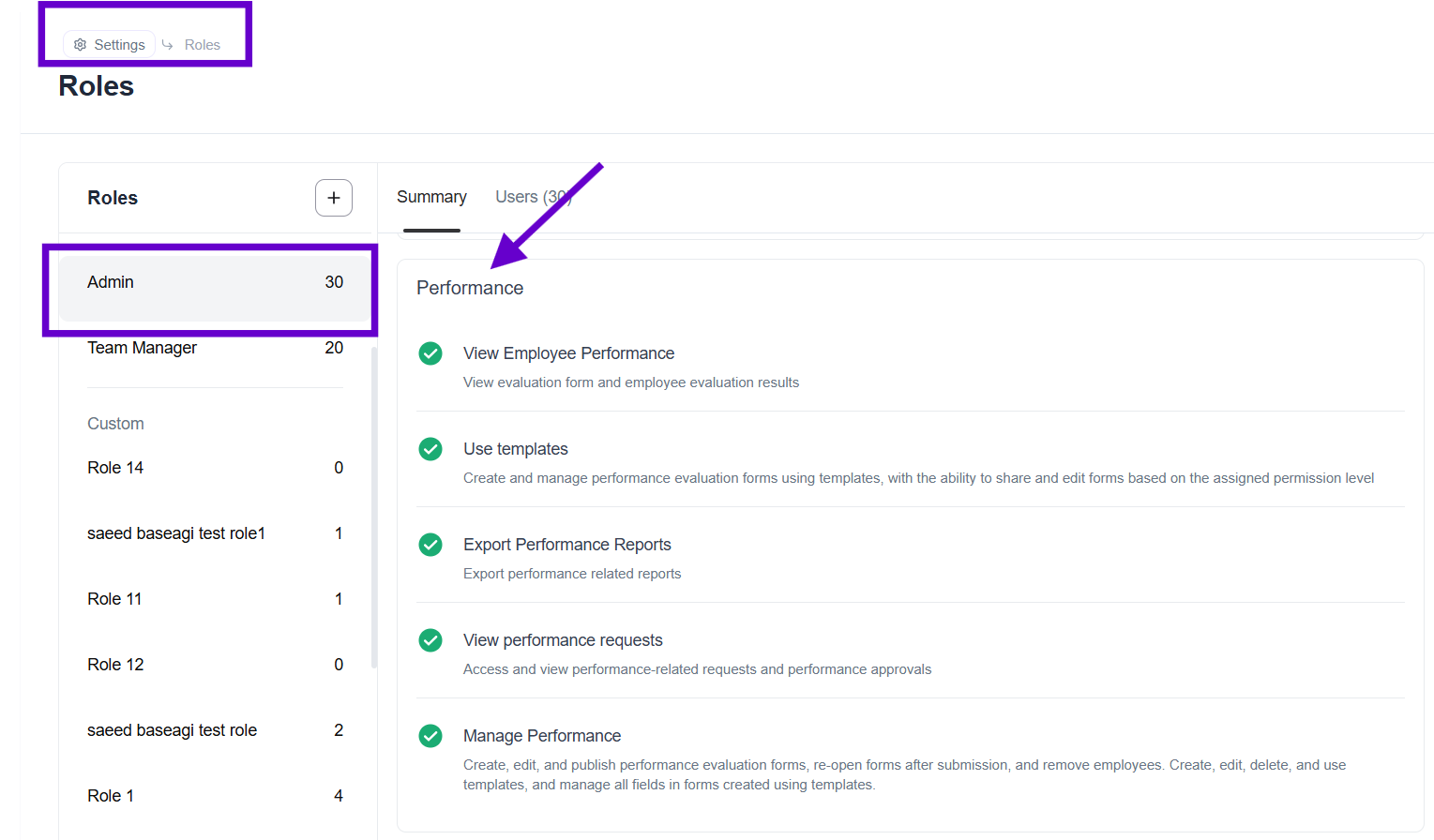Select the Admin role
Viewport: 1434px width, 840px height.
[x=214, y=282]
